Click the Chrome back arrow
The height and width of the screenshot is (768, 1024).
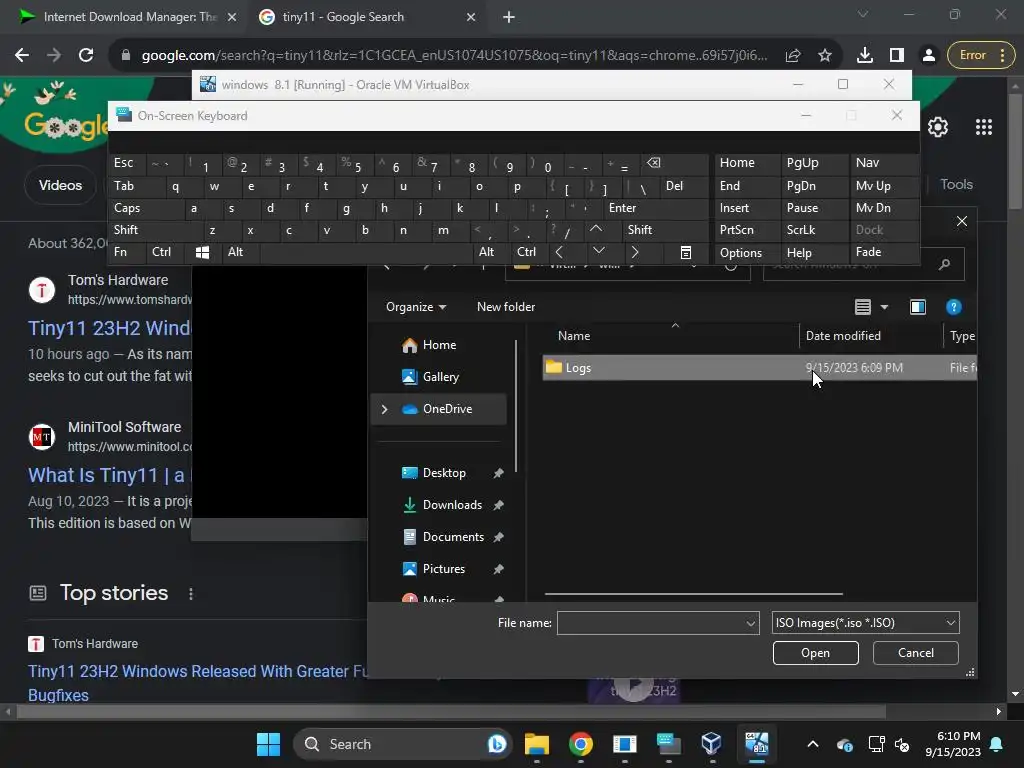[x=22, y=56]
